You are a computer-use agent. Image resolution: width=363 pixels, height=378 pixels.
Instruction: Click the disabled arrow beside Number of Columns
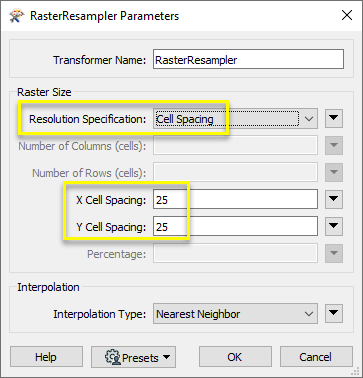click(x=334, y=145)
